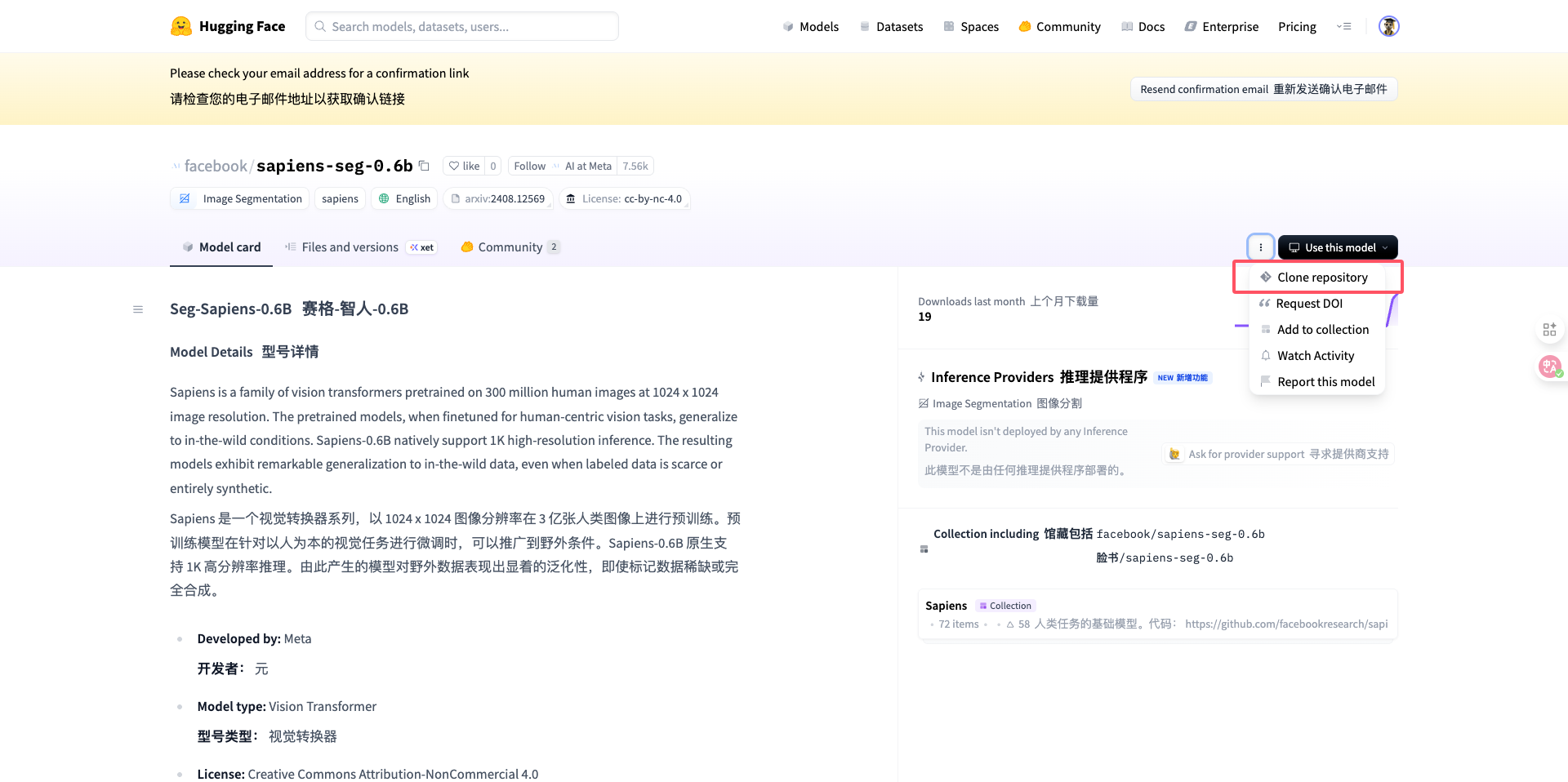Click the sapiens tag

(340, 198)
